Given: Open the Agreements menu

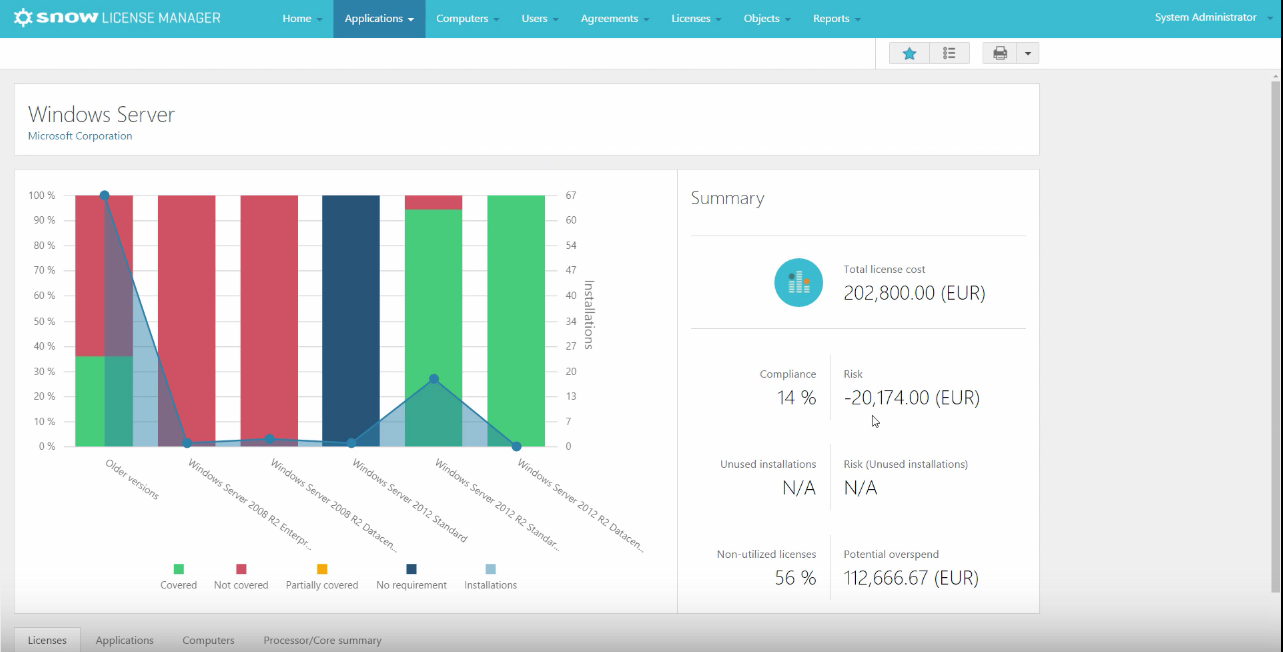Looking at the screenshot, I should click(x=614, y=19).
